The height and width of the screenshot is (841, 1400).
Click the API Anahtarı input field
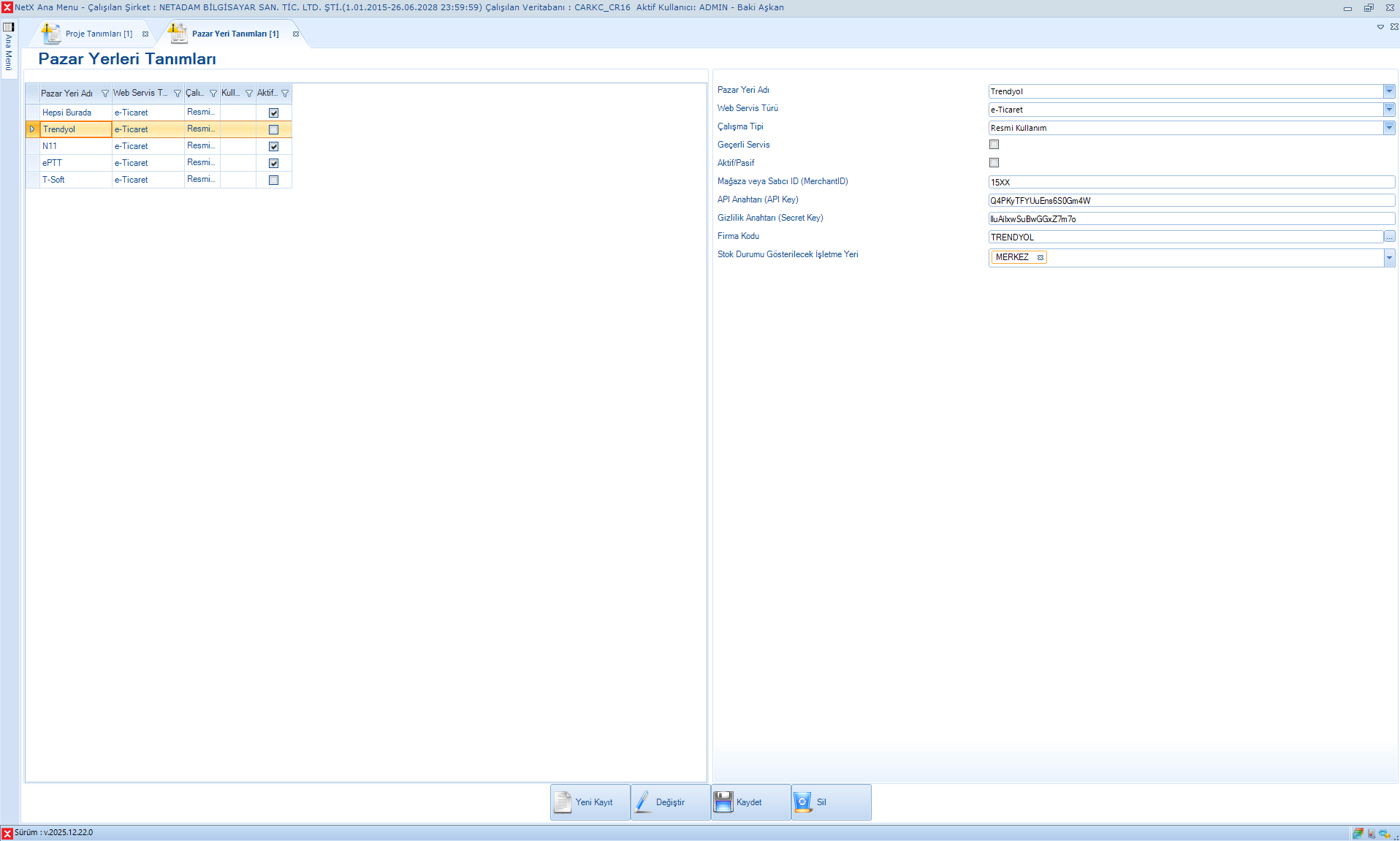[x=1191, y=201]
